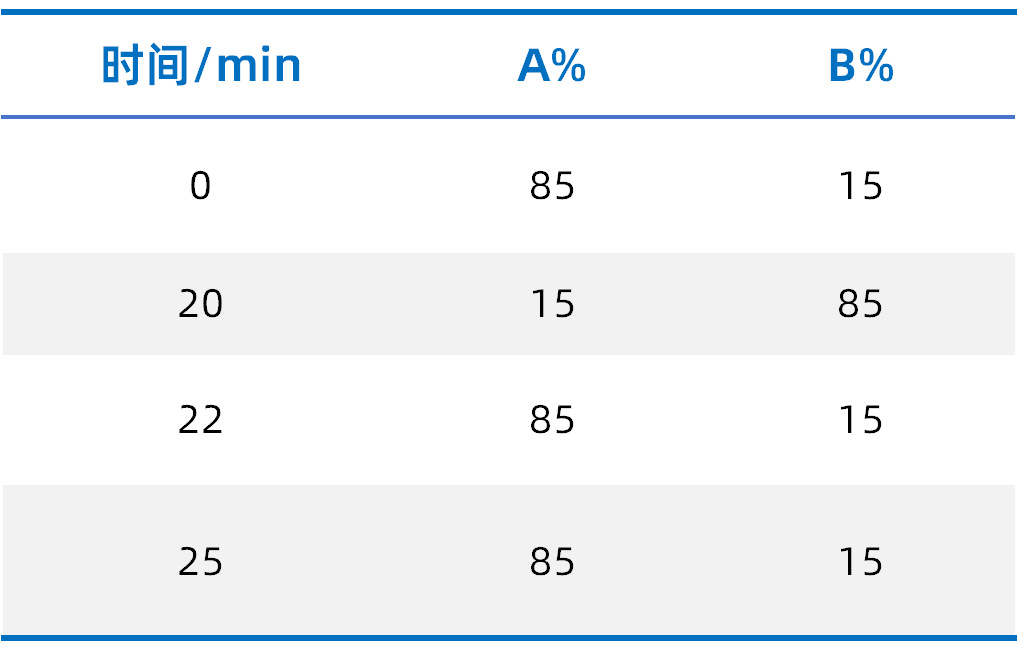Click the time cell showing 22
Screen dimensions: 1018x650
pos(201,419)
